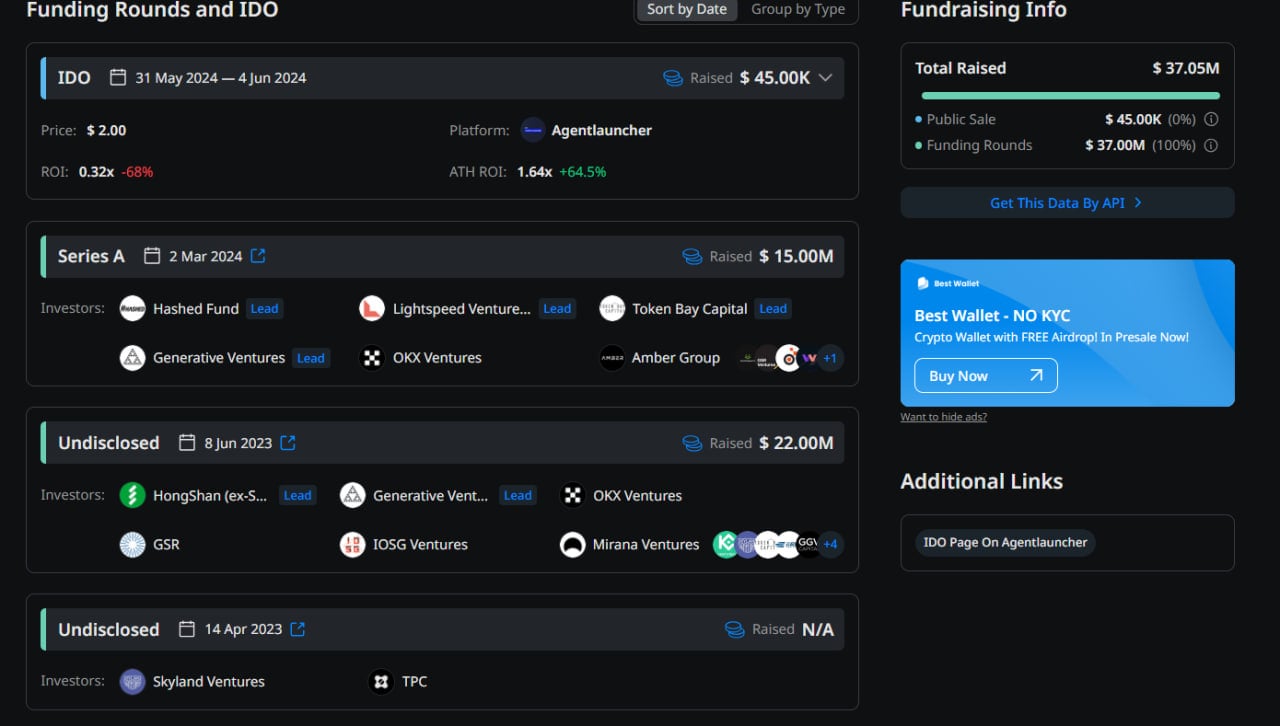1280x726 pixels.
Task: Click the ROI value 0.32x
Action: (x=97, y=171)
